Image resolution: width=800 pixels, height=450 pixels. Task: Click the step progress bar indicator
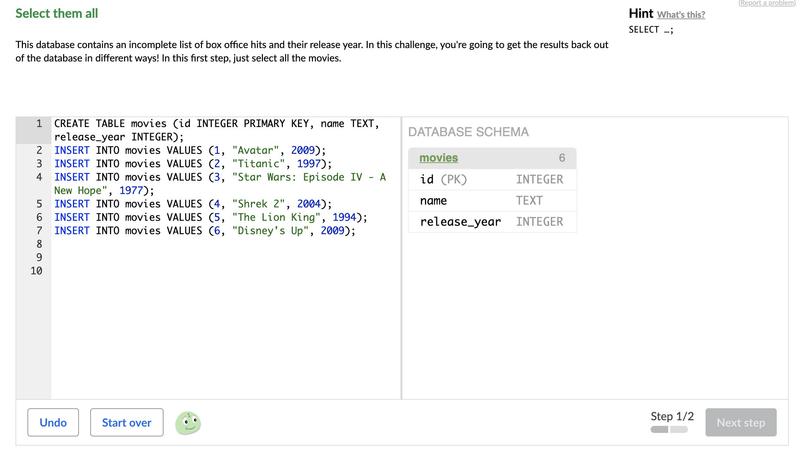tap(669, 430)
